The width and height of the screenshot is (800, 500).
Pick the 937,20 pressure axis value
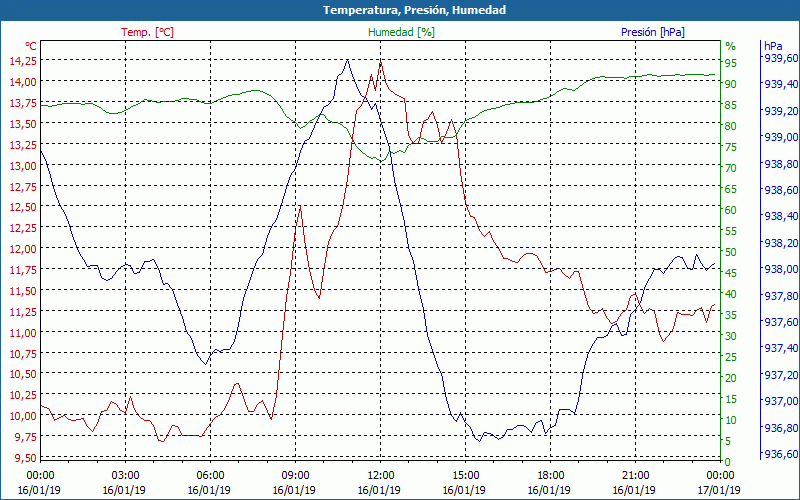781,374
